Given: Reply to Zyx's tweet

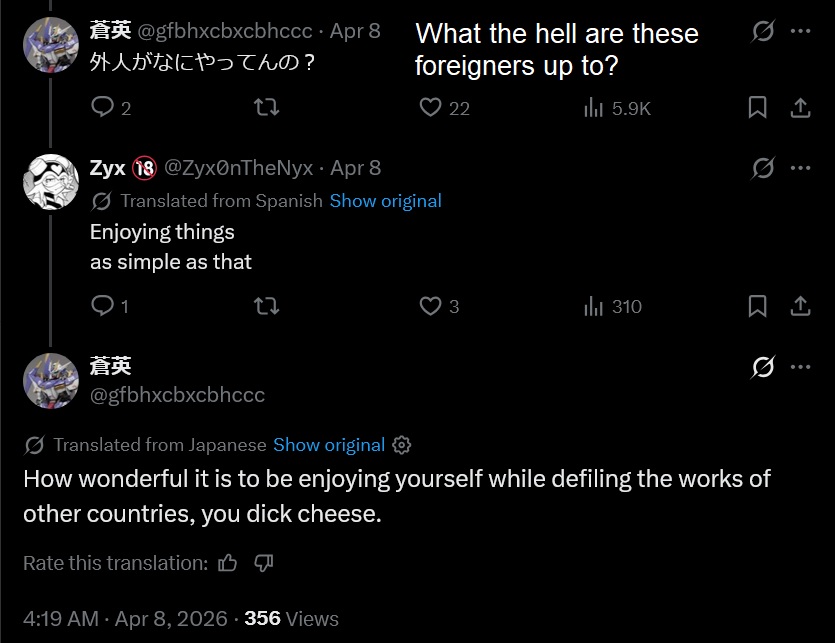Looking at the screenshot, I should [102, 306].
